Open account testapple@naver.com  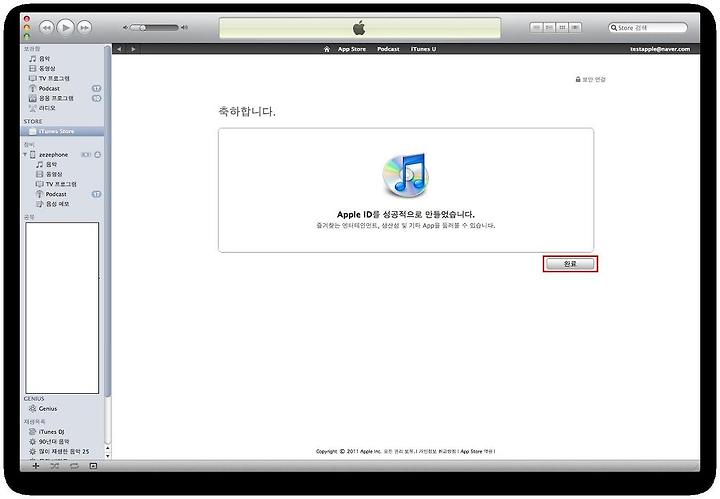(660, 49)
